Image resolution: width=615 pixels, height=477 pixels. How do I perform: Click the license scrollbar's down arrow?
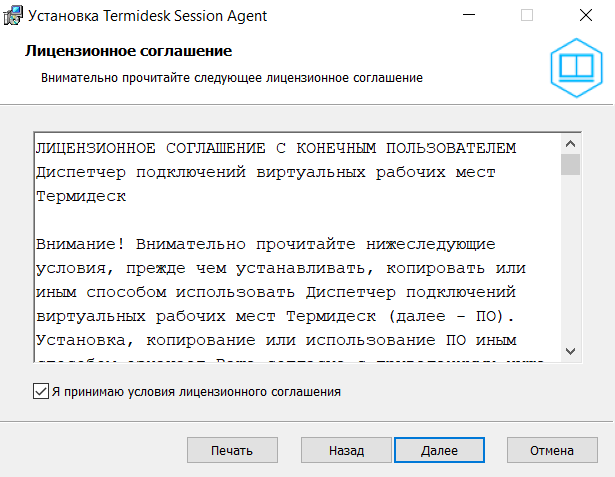(x=571, y=351)
